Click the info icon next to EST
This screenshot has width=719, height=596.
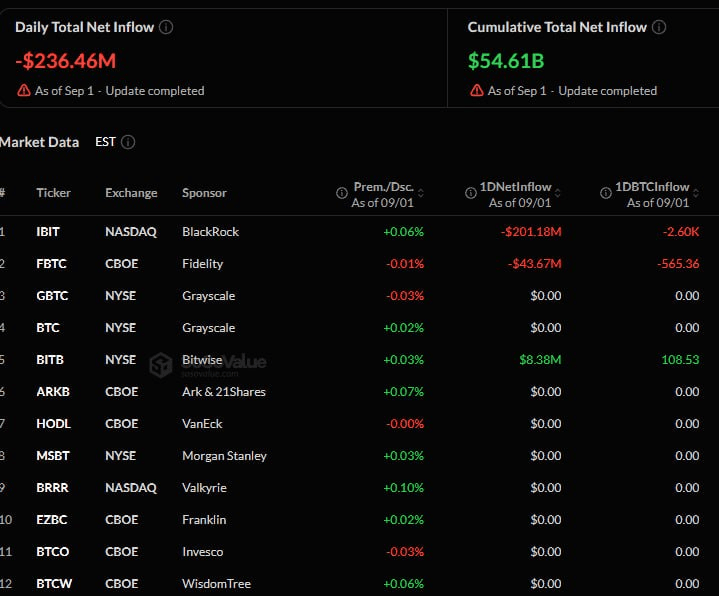(x=128, y=142)
